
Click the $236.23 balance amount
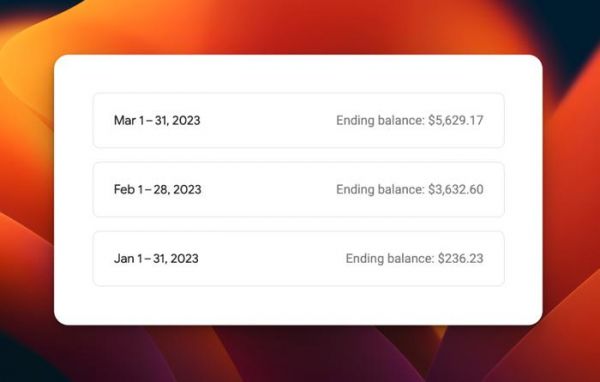(461, 258)
